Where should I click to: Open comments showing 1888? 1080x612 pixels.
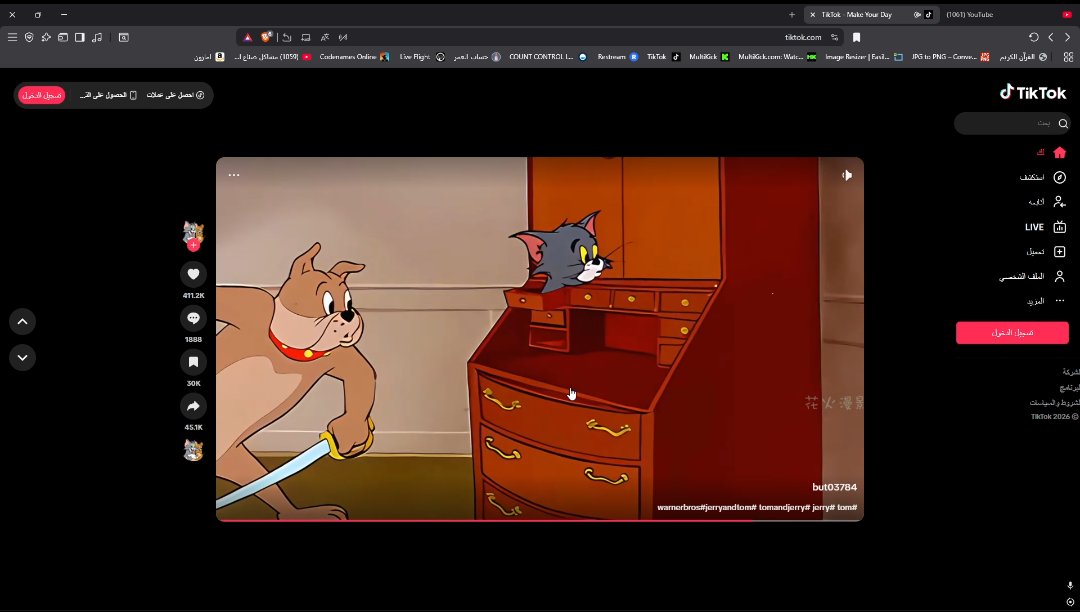point(194,318)
